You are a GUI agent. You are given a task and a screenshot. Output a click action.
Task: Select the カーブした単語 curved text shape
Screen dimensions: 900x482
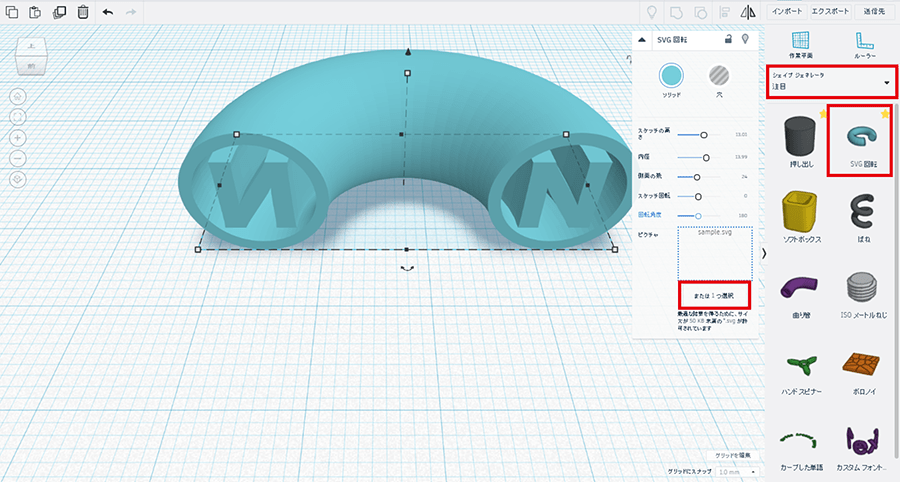coord(801,449)
